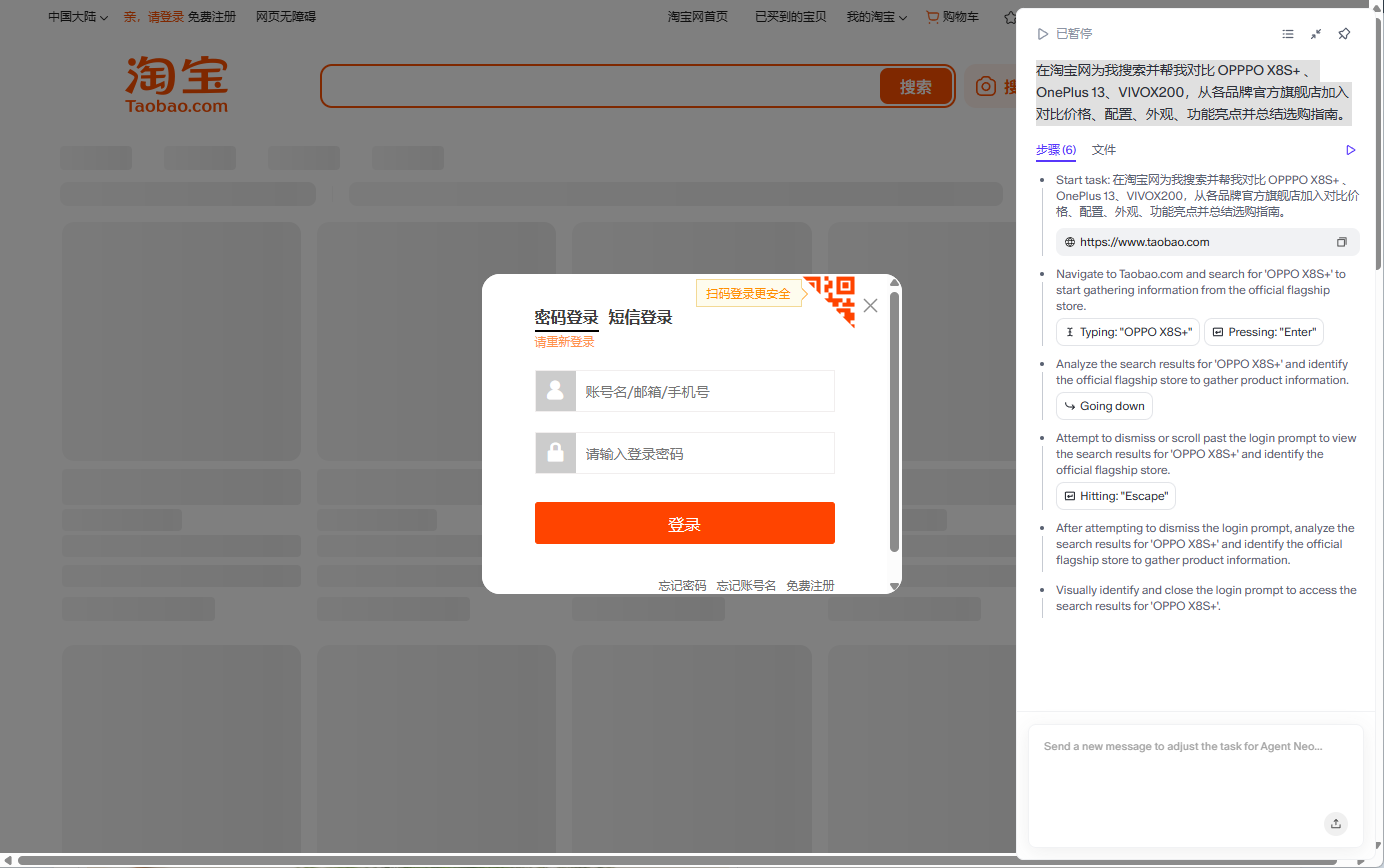This screenshot has width=1384, height=868.
Task: Switch to 短信登录 tab
Action: point(640,317)
